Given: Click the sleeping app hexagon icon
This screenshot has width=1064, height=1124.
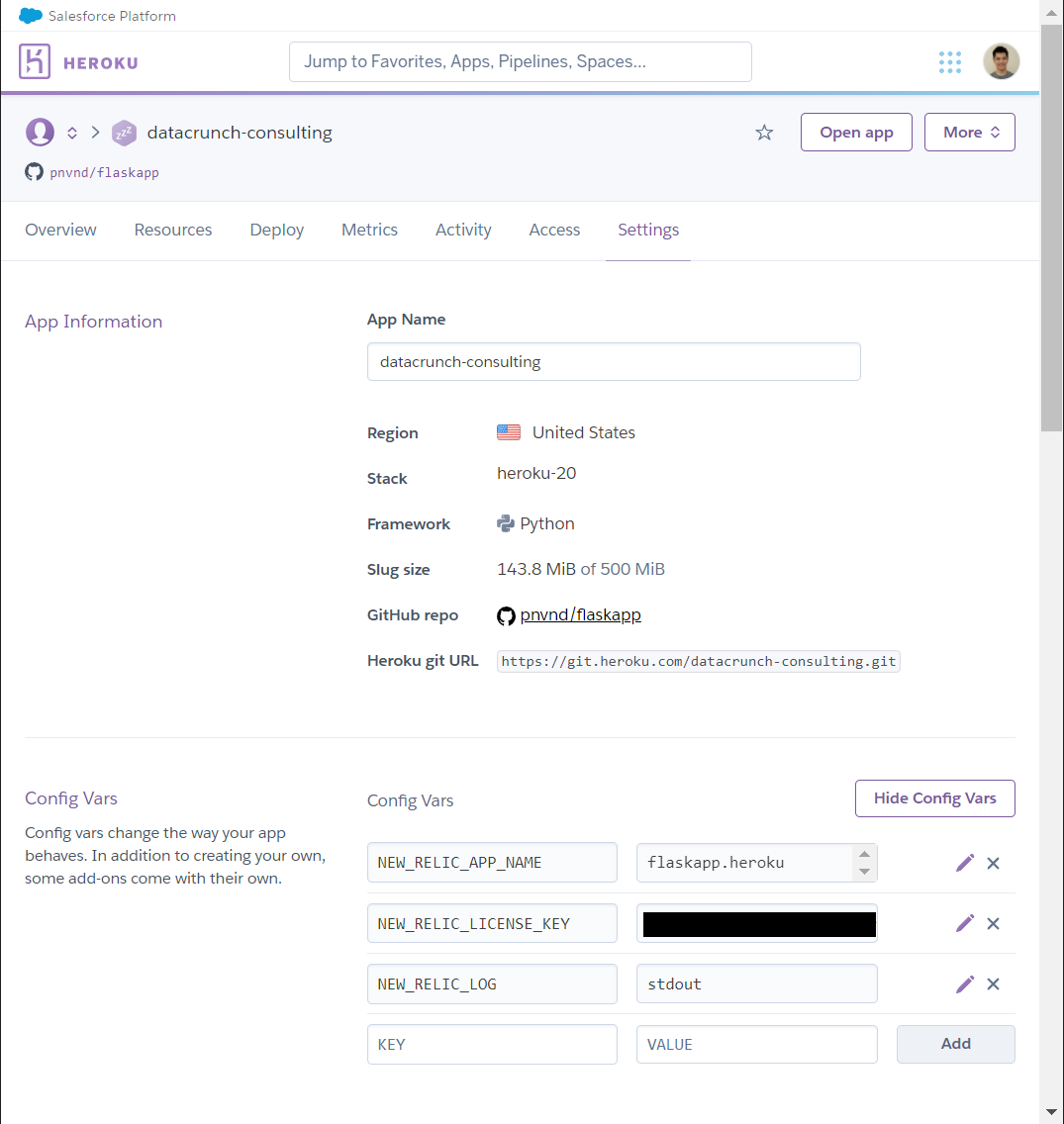Looking at the screenshot, I should pos(124,133).
